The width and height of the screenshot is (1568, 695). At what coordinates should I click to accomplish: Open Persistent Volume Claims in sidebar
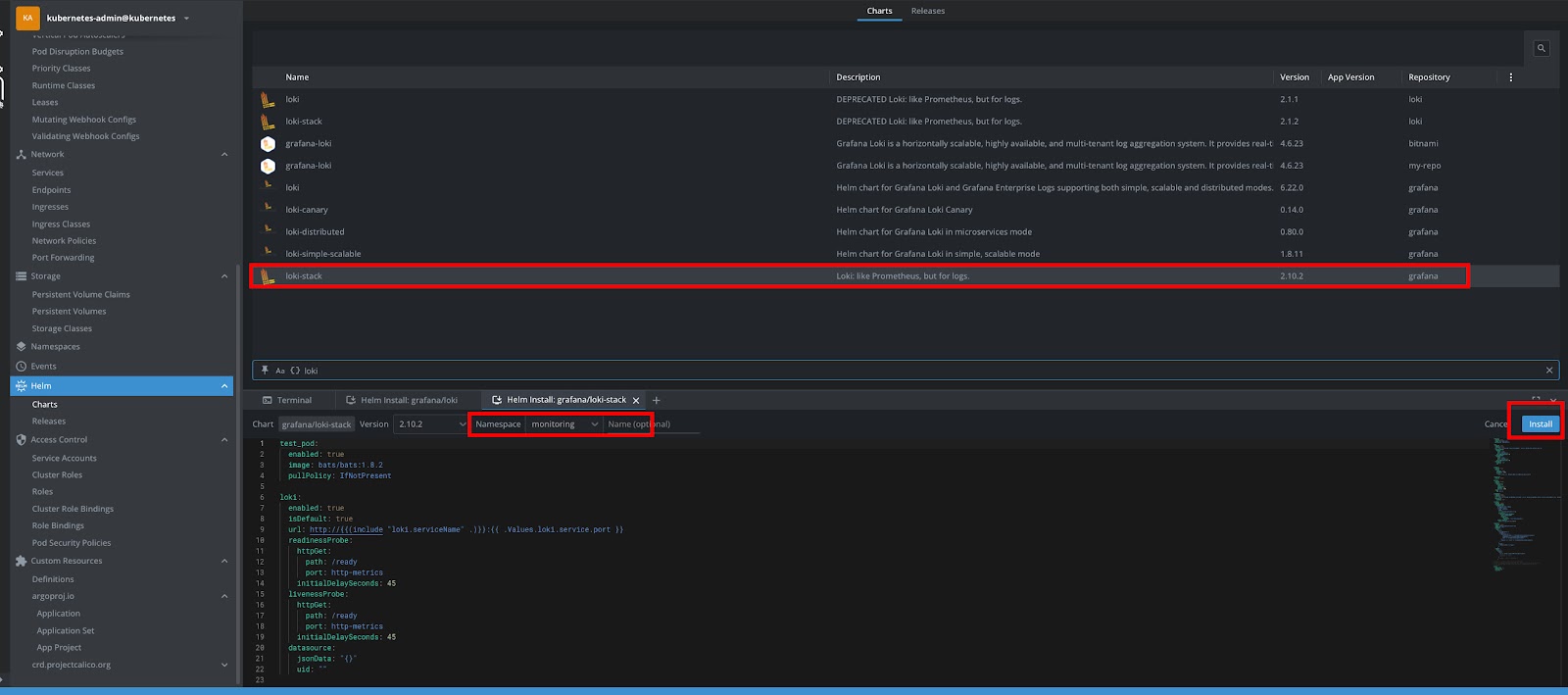tap(80, 294)
